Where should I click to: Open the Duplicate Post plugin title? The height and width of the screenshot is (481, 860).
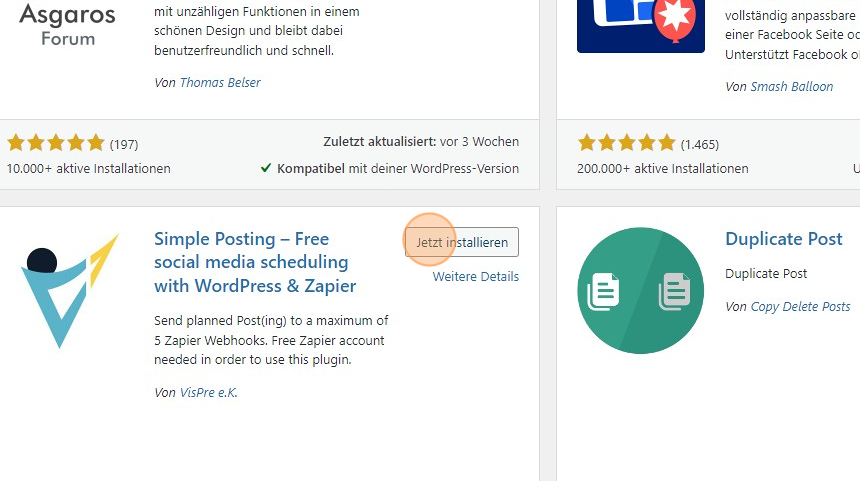click(784, 239)
